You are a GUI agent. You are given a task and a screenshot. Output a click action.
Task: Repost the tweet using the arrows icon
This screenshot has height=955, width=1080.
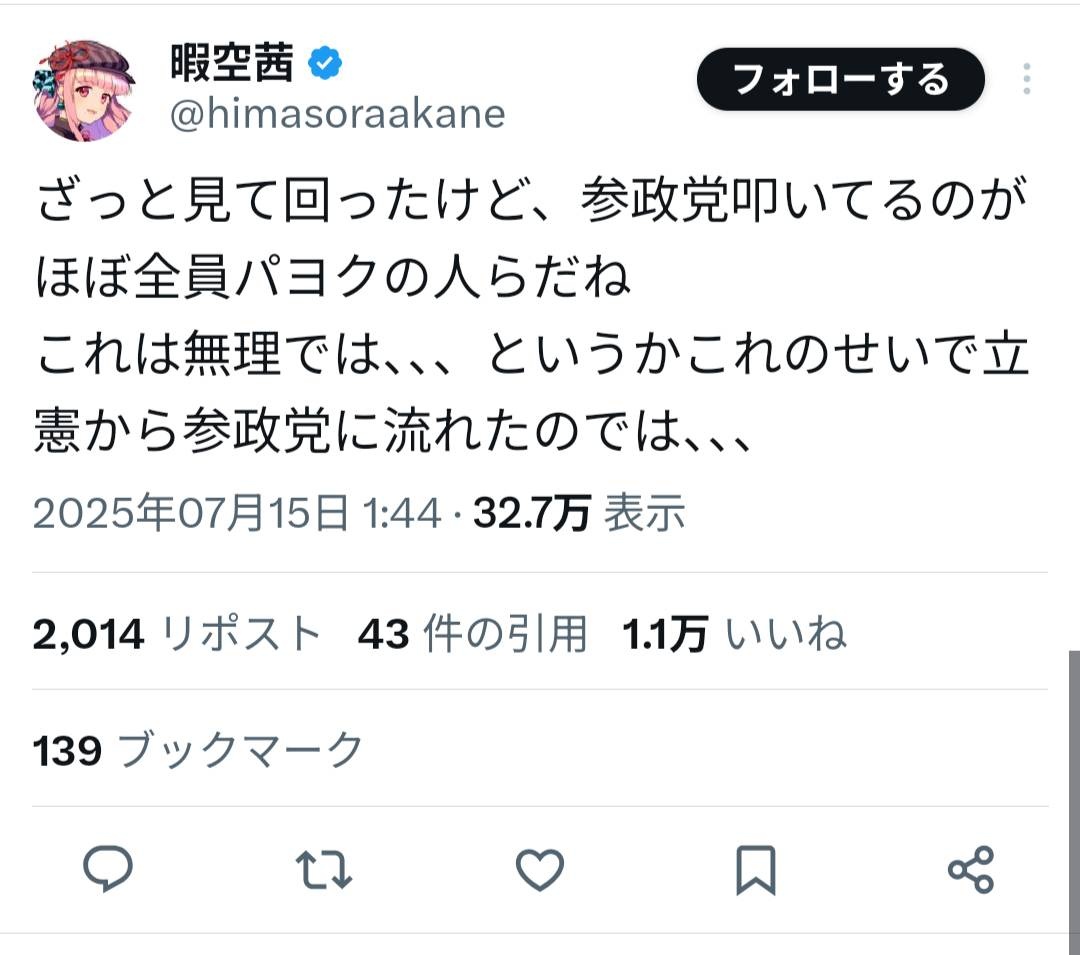tap(325, 870)
